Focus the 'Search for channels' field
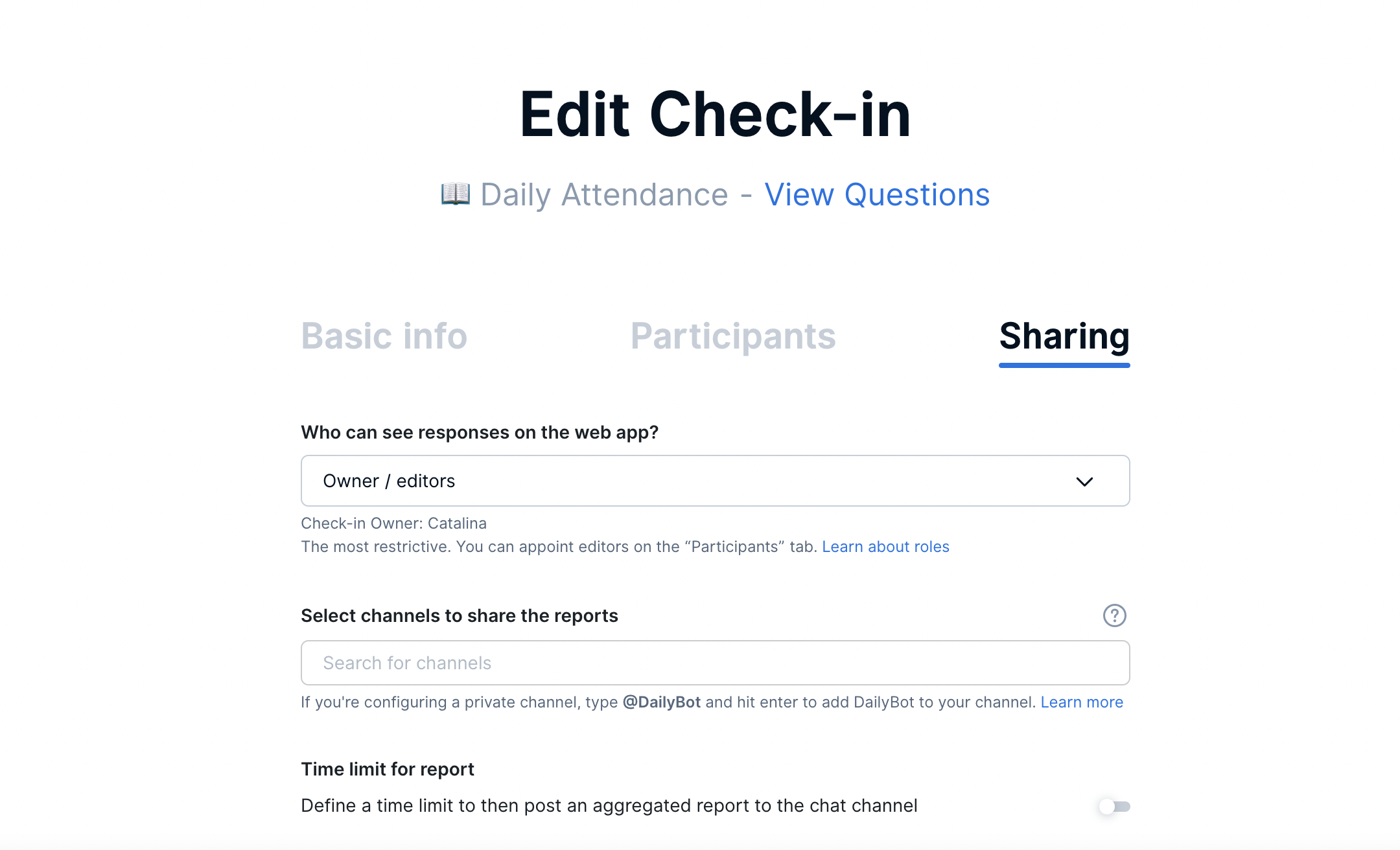1400x850 pixels. tap(715, 663)
